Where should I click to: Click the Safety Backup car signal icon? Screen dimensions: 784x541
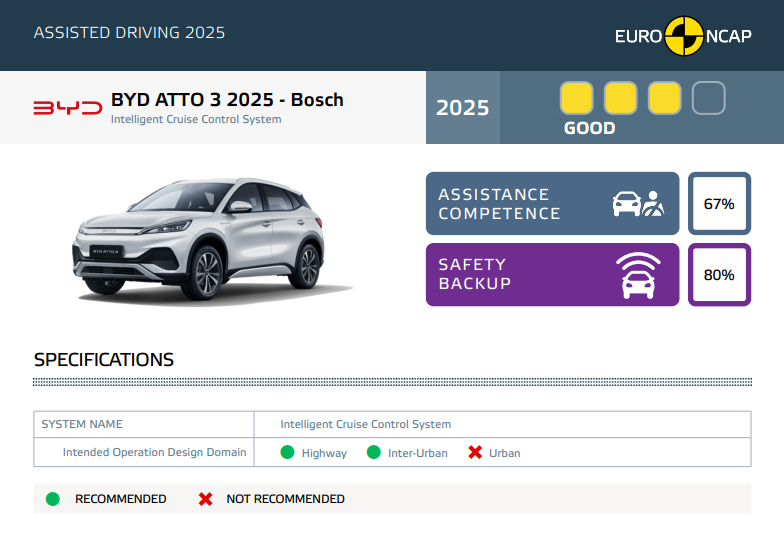tap(638, 274)
